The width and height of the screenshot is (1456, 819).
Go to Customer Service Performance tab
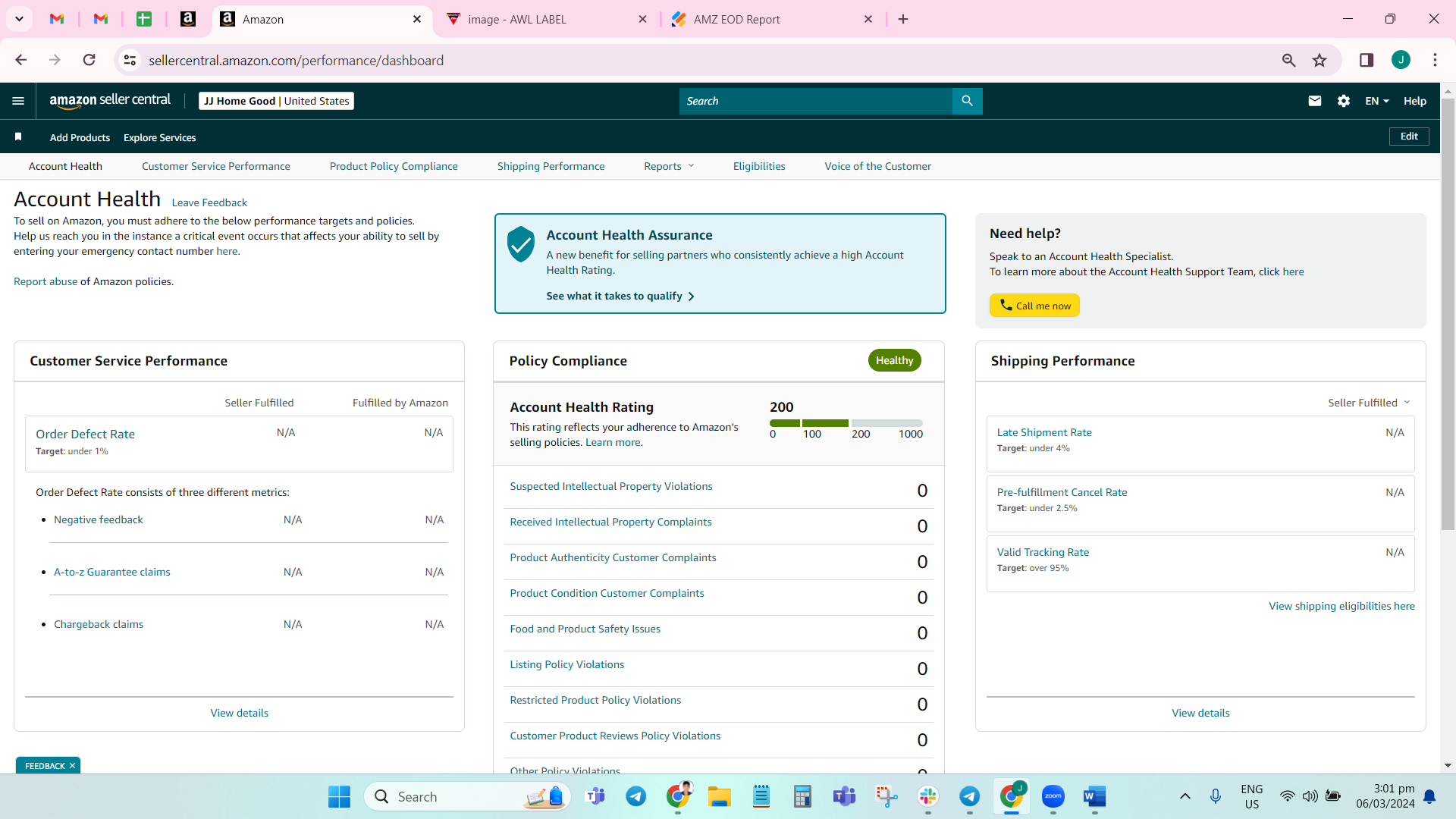click(215, 166)
